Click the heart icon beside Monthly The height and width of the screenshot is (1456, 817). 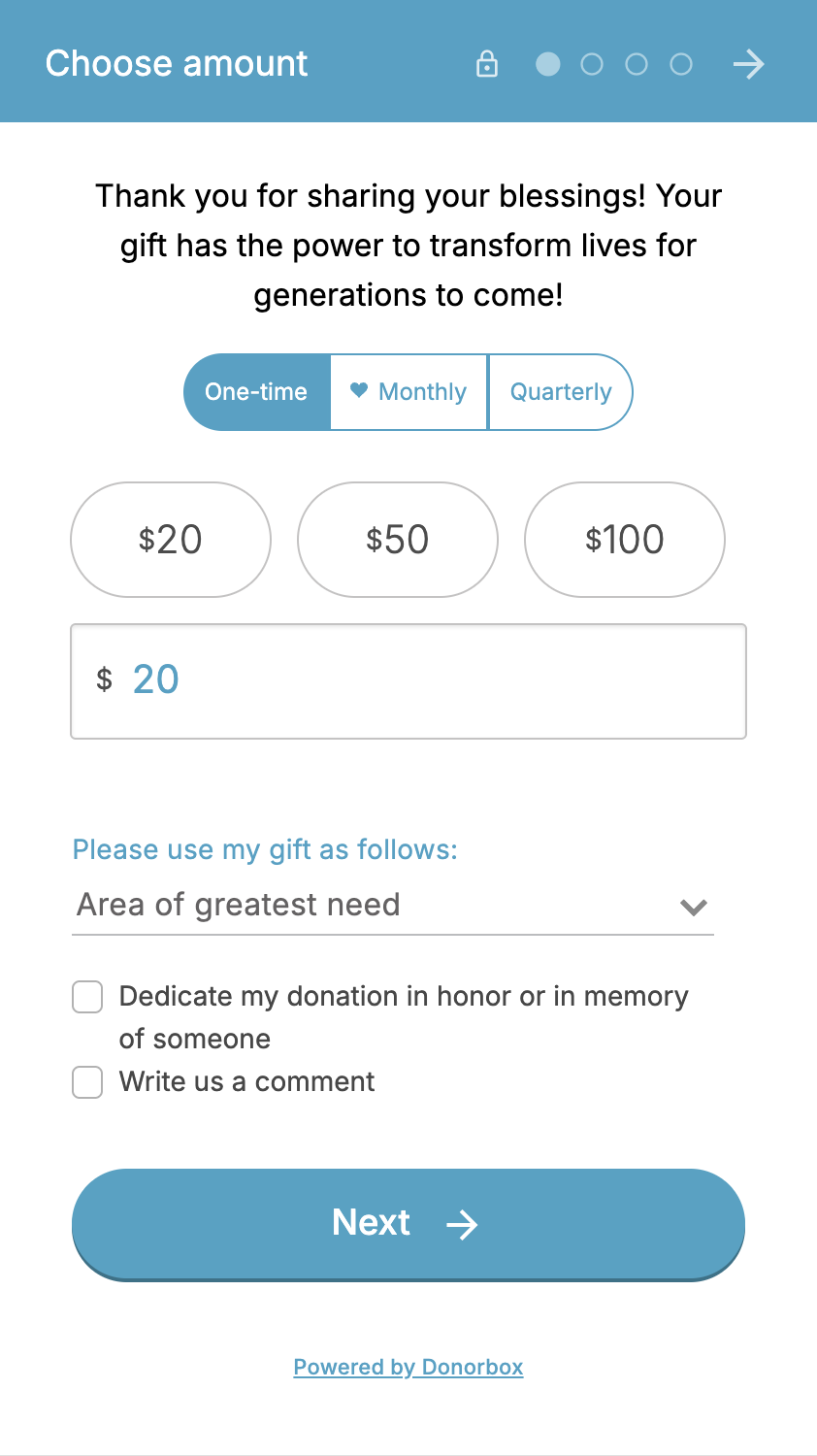point(359,390)
